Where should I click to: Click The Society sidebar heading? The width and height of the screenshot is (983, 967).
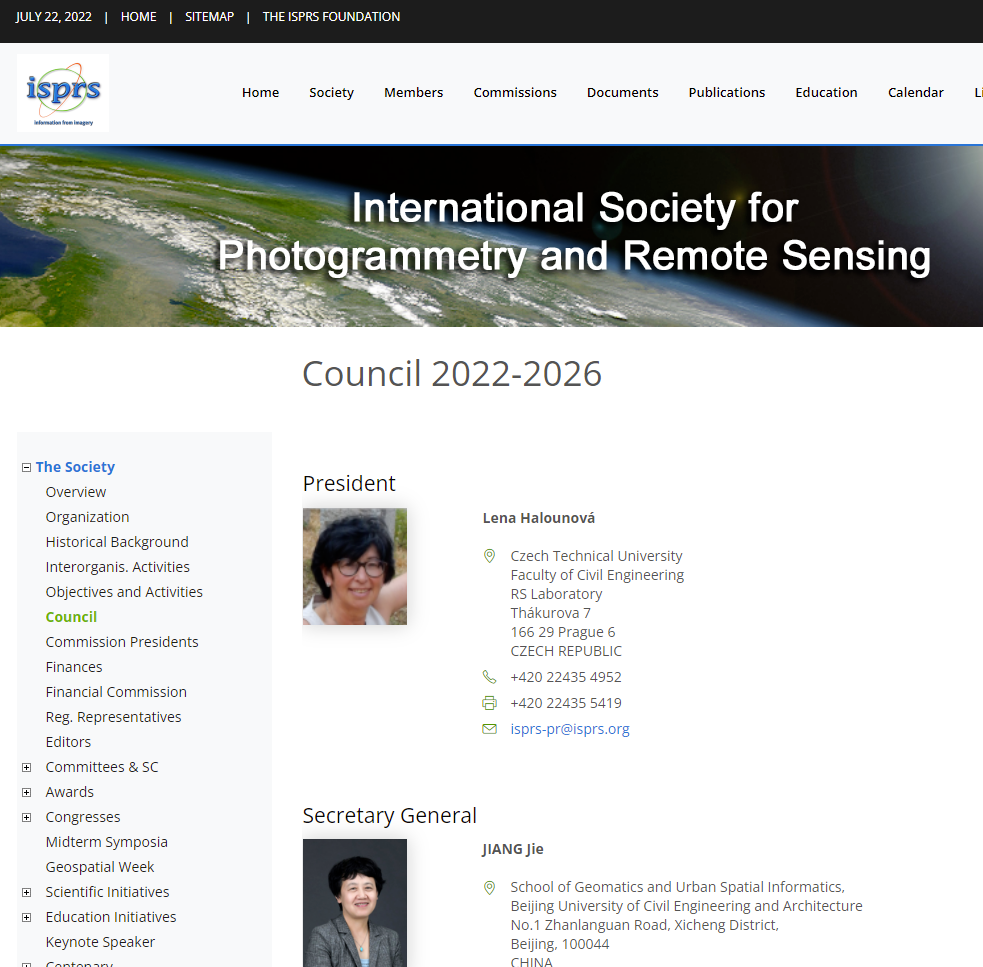tap(75, 467)
